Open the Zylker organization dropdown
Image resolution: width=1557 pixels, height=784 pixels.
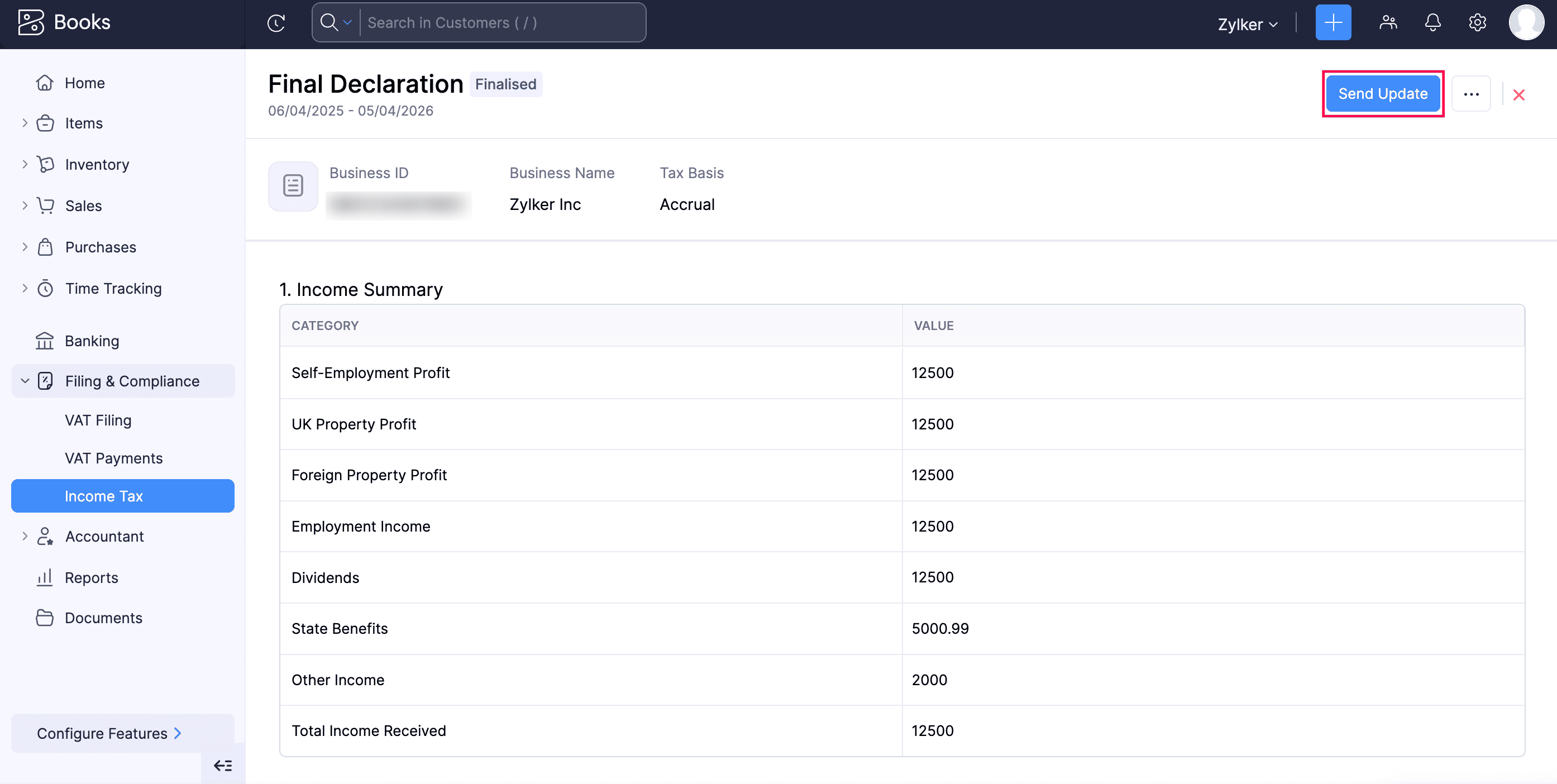(x=1248, y=24)
